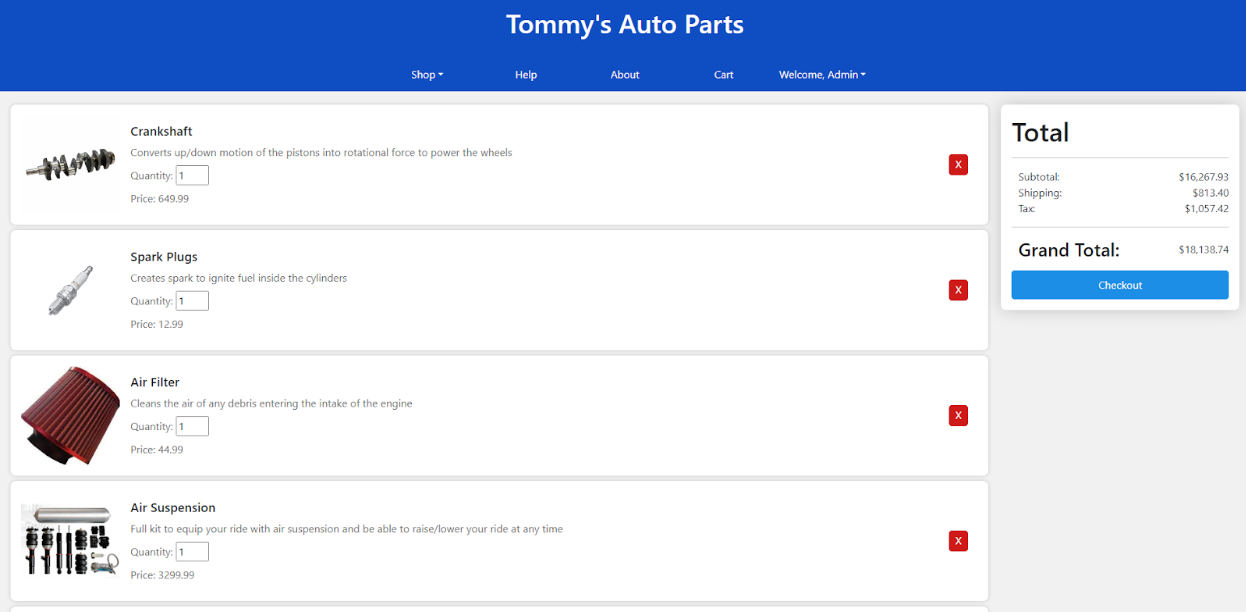The image size is (1246, 612).
Task: Open the Shop dropdown menu
Action: [x=427, y=74]
